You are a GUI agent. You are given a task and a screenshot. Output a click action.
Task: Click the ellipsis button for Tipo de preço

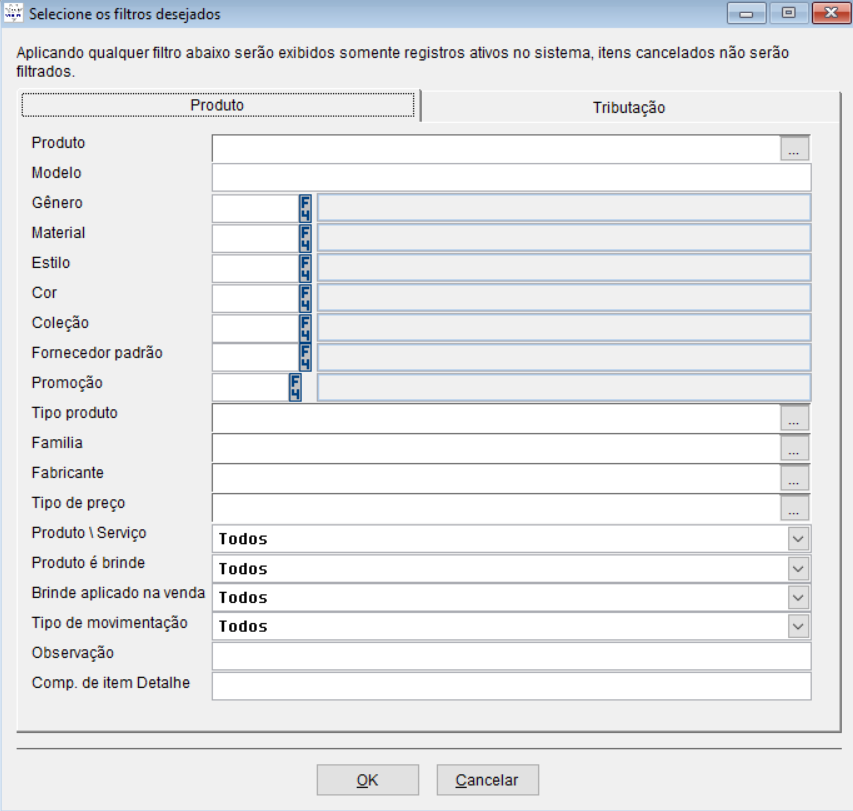[794, 508]
